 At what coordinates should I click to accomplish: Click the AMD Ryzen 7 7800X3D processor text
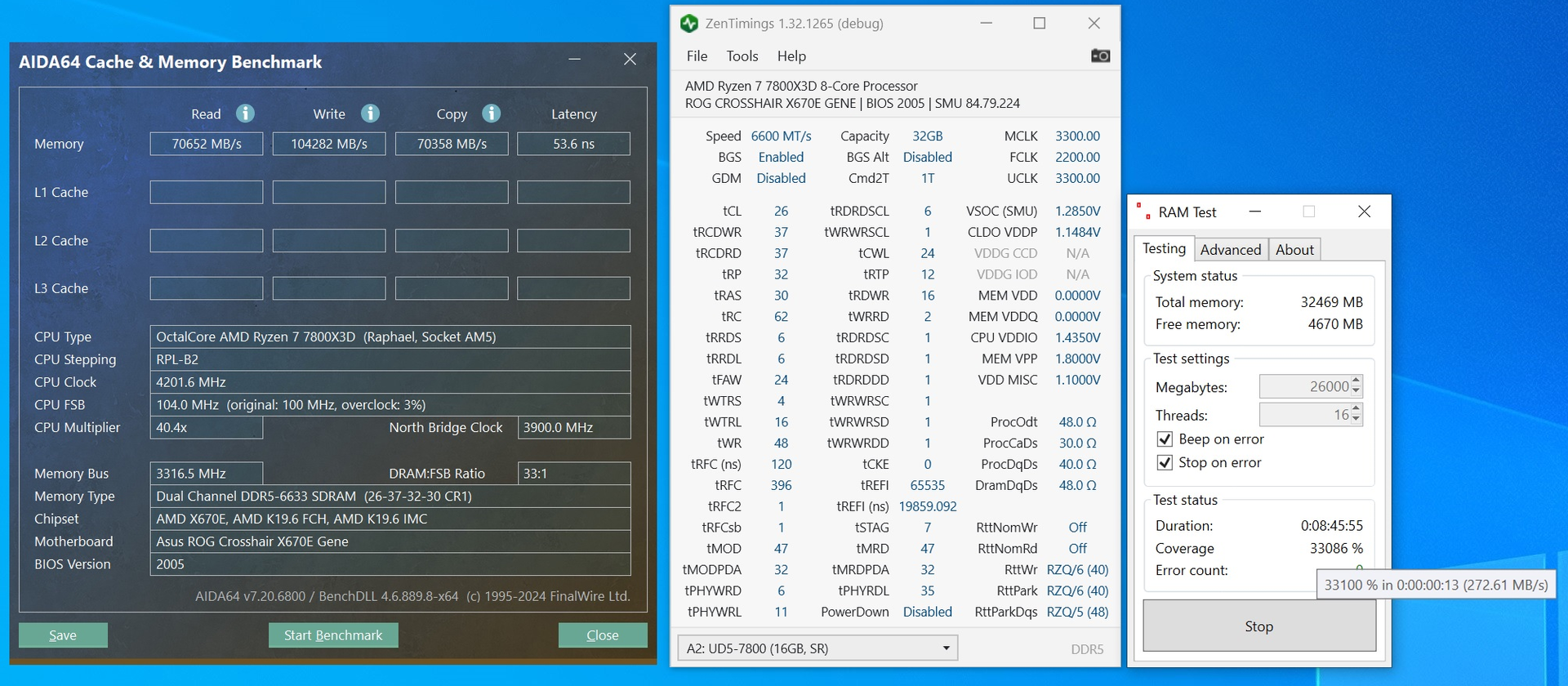click(x=801, y=86)
